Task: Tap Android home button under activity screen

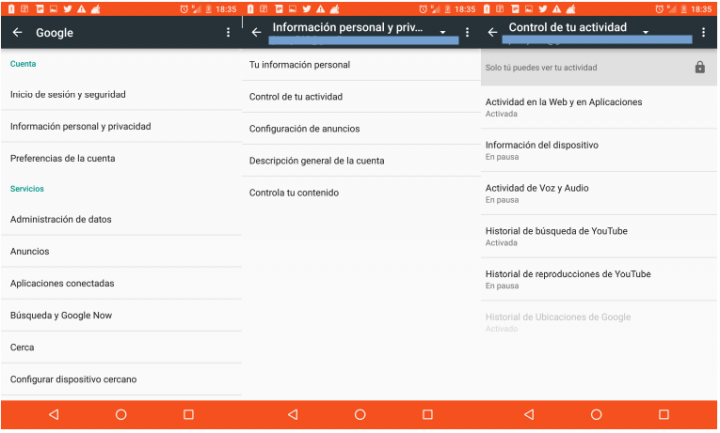Action: point(596,415)
